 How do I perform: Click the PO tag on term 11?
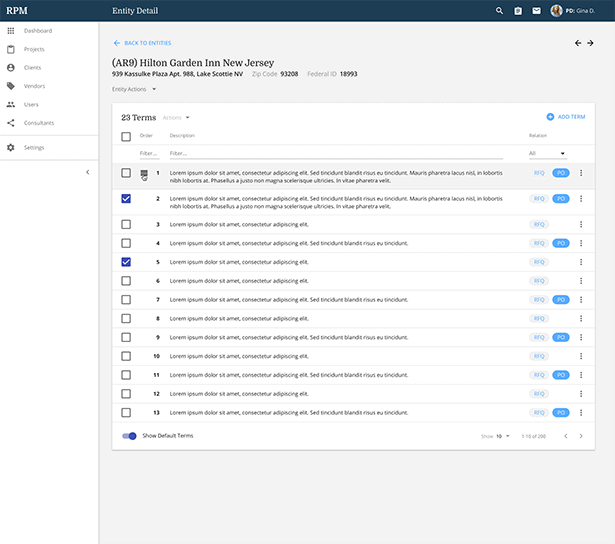point(561,375)
